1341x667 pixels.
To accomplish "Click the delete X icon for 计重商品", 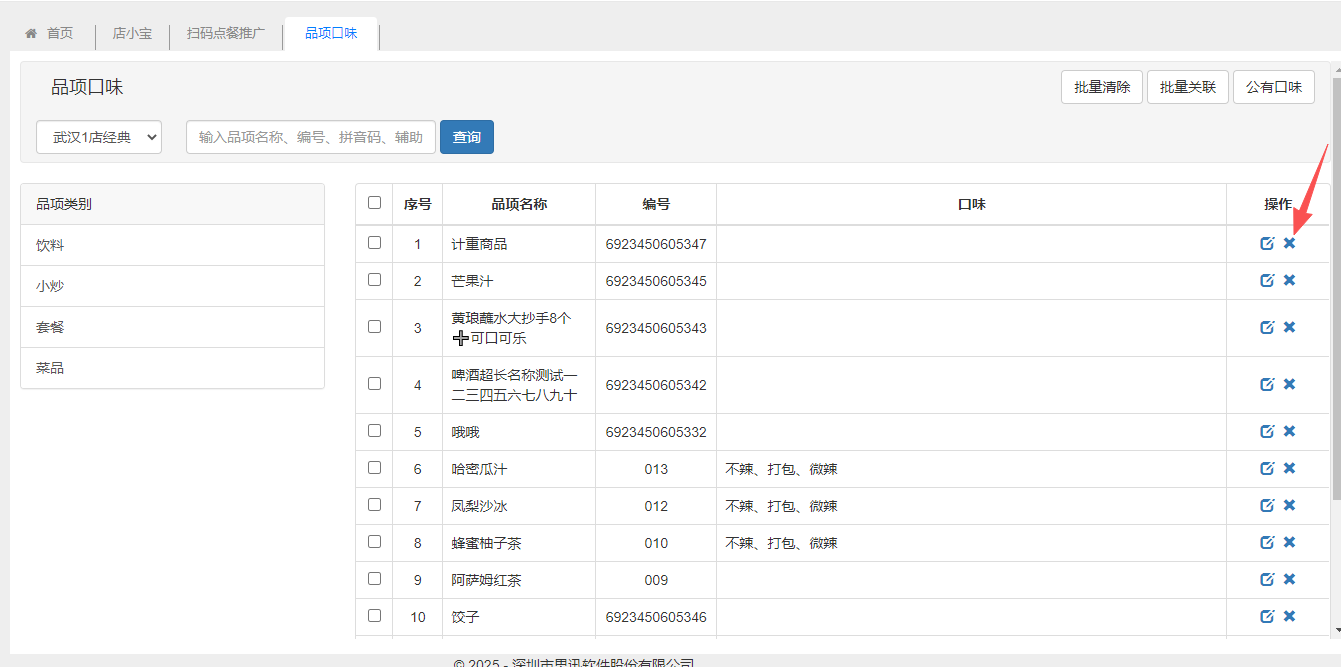I will [1289, 244].
